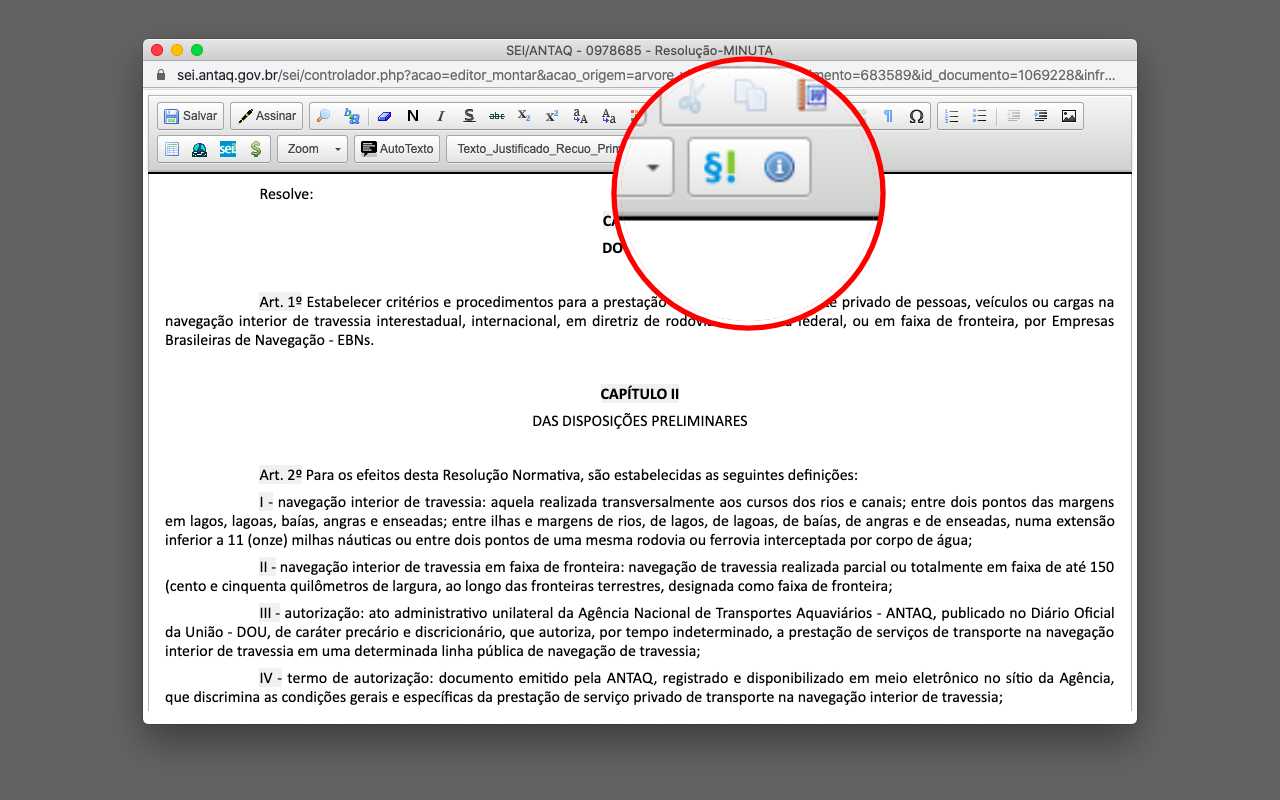
Task: Click the Art. 2º label
Action: coord(281,475)
